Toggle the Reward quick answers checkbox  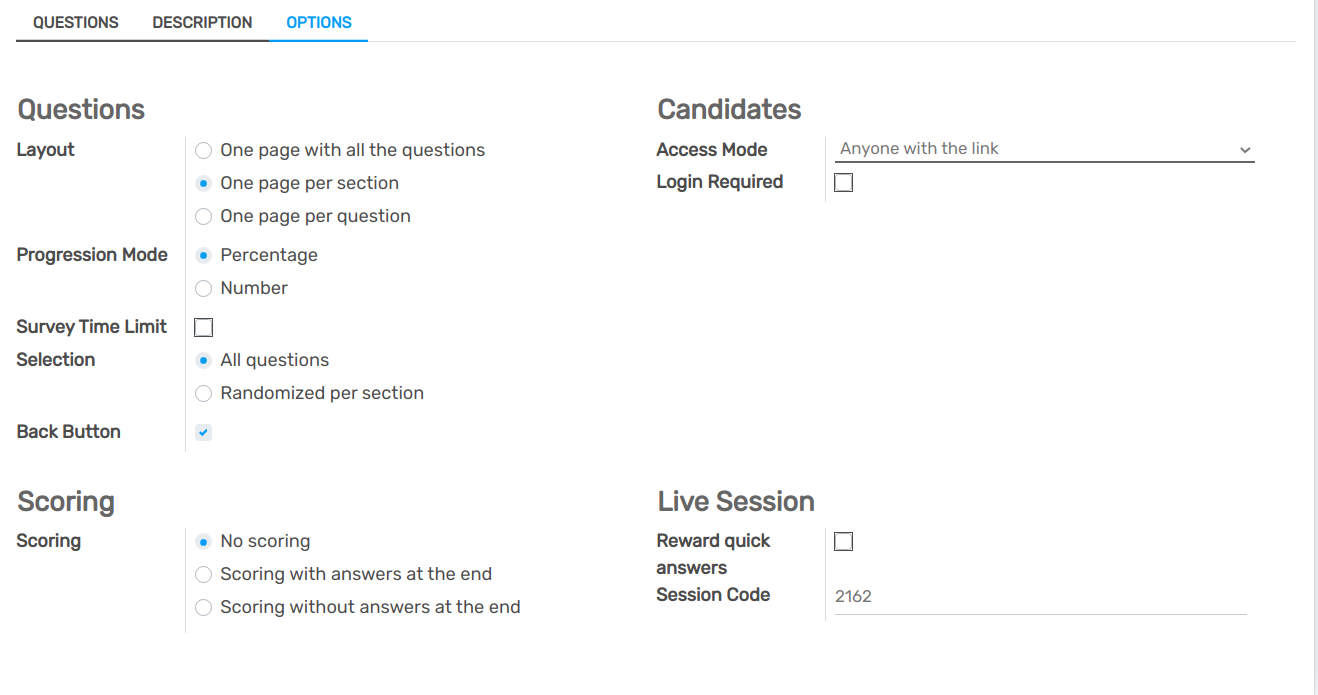point(843,541)
